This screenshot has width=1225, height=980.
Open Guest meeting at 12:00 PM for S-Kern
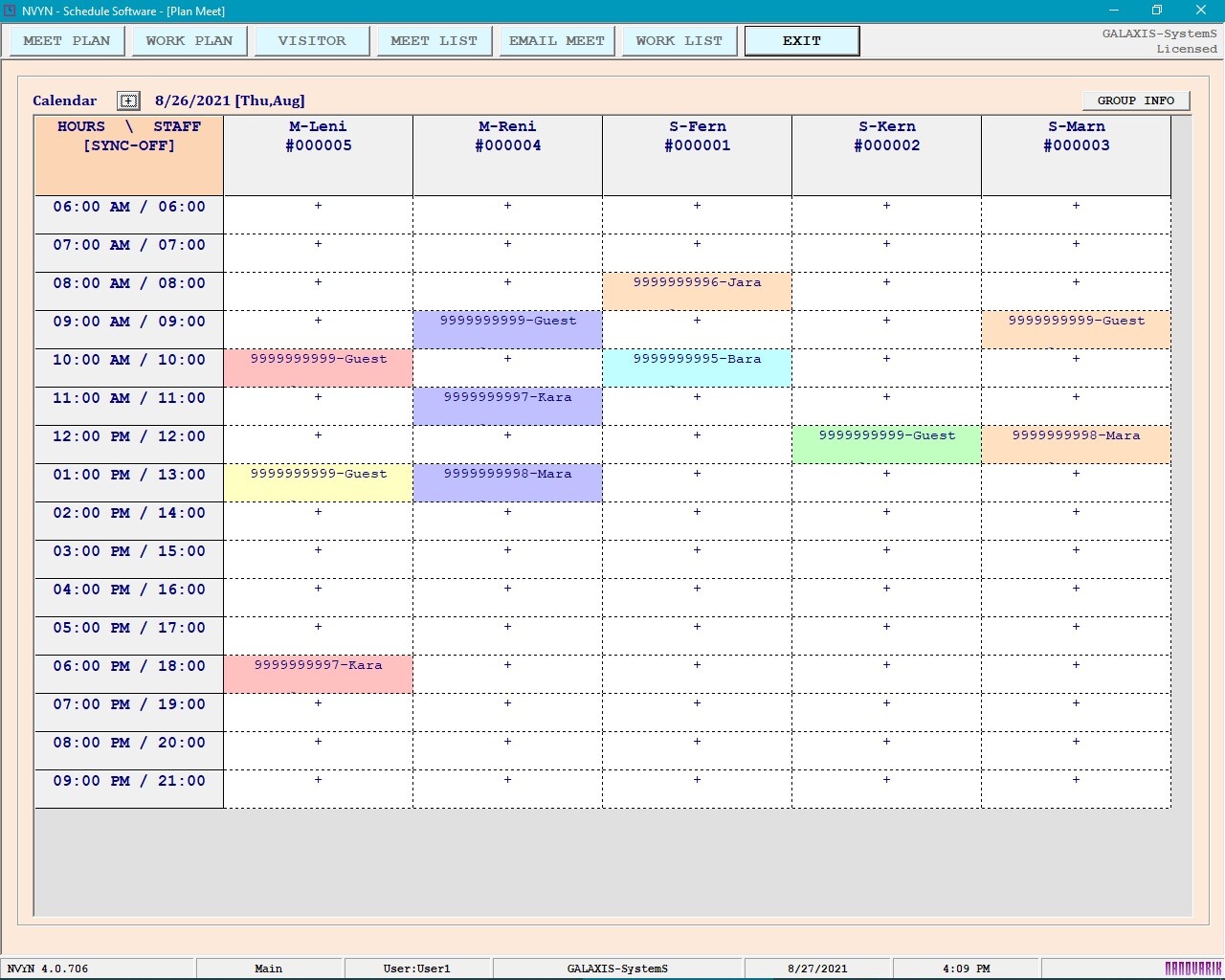click(887, 444)
